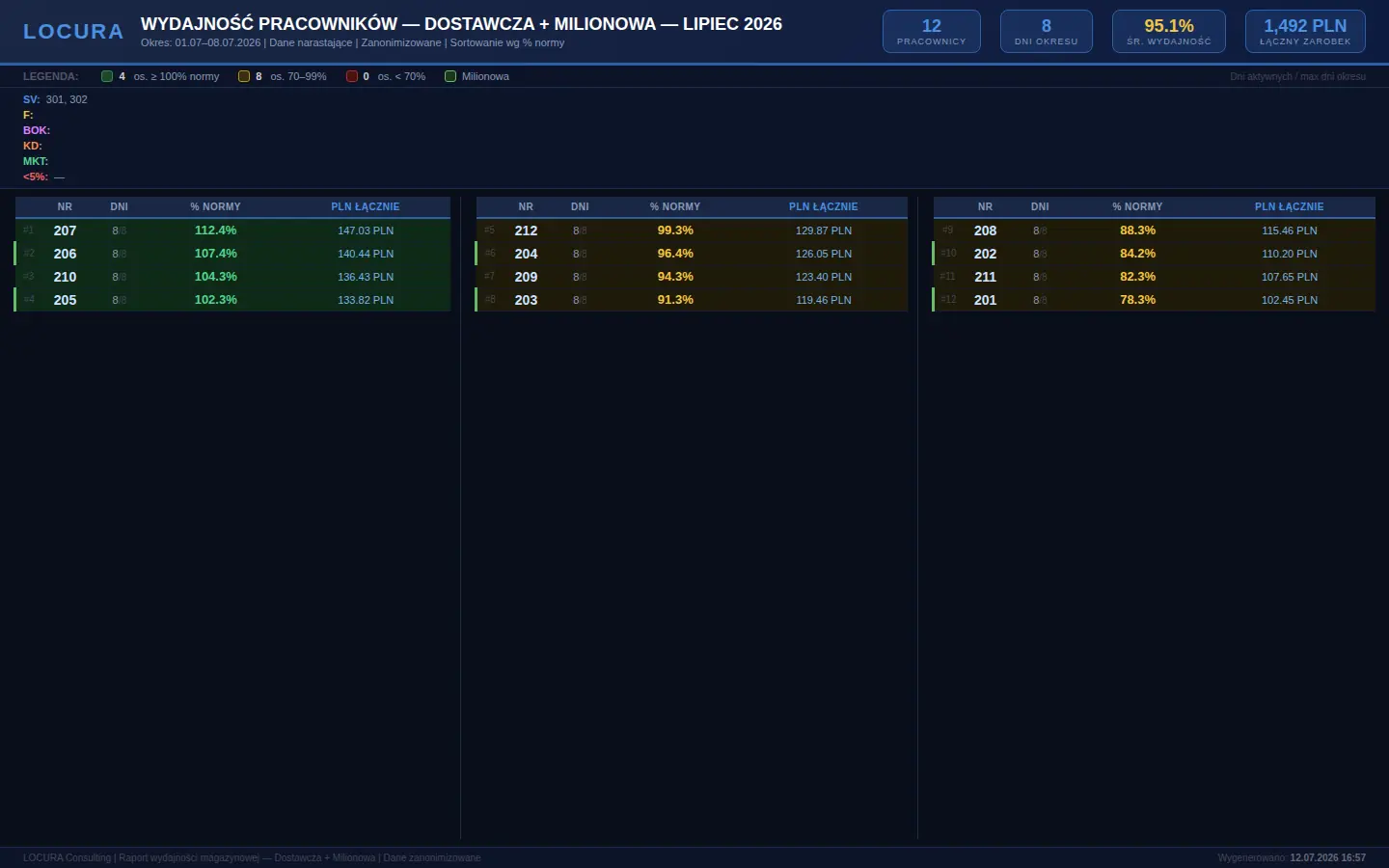Select the 1,492 PLN Łączny zarobek card
Image resolution: width=1389 pixels, height=868 pixels.
1305,32
